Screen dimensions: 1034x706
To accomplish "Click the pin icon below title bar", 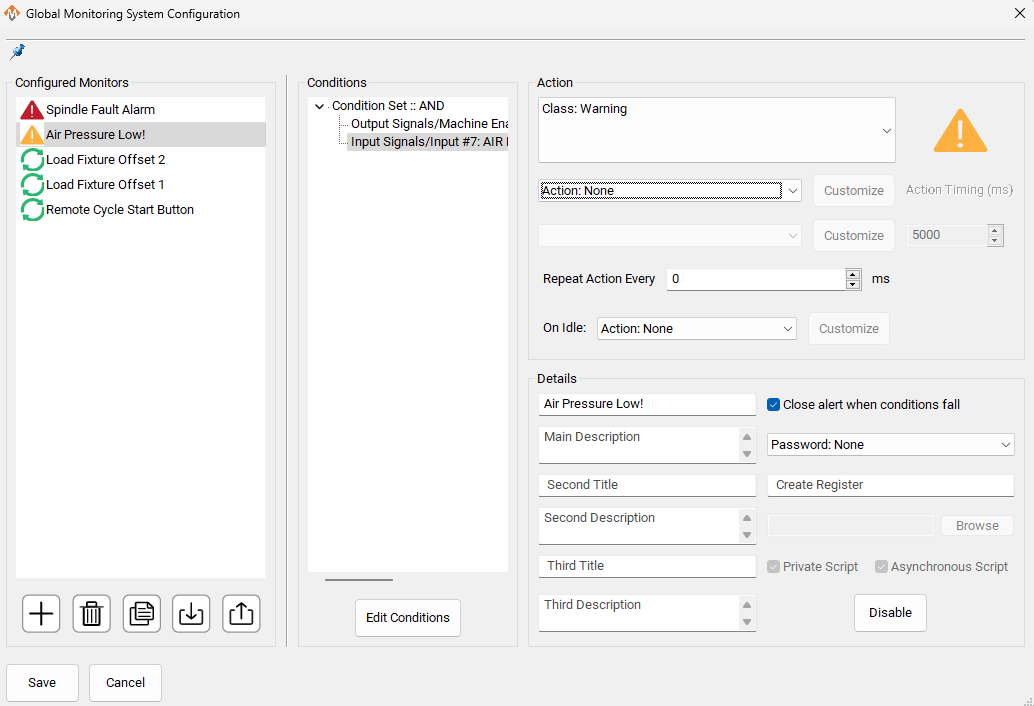I will click(17, 52).
